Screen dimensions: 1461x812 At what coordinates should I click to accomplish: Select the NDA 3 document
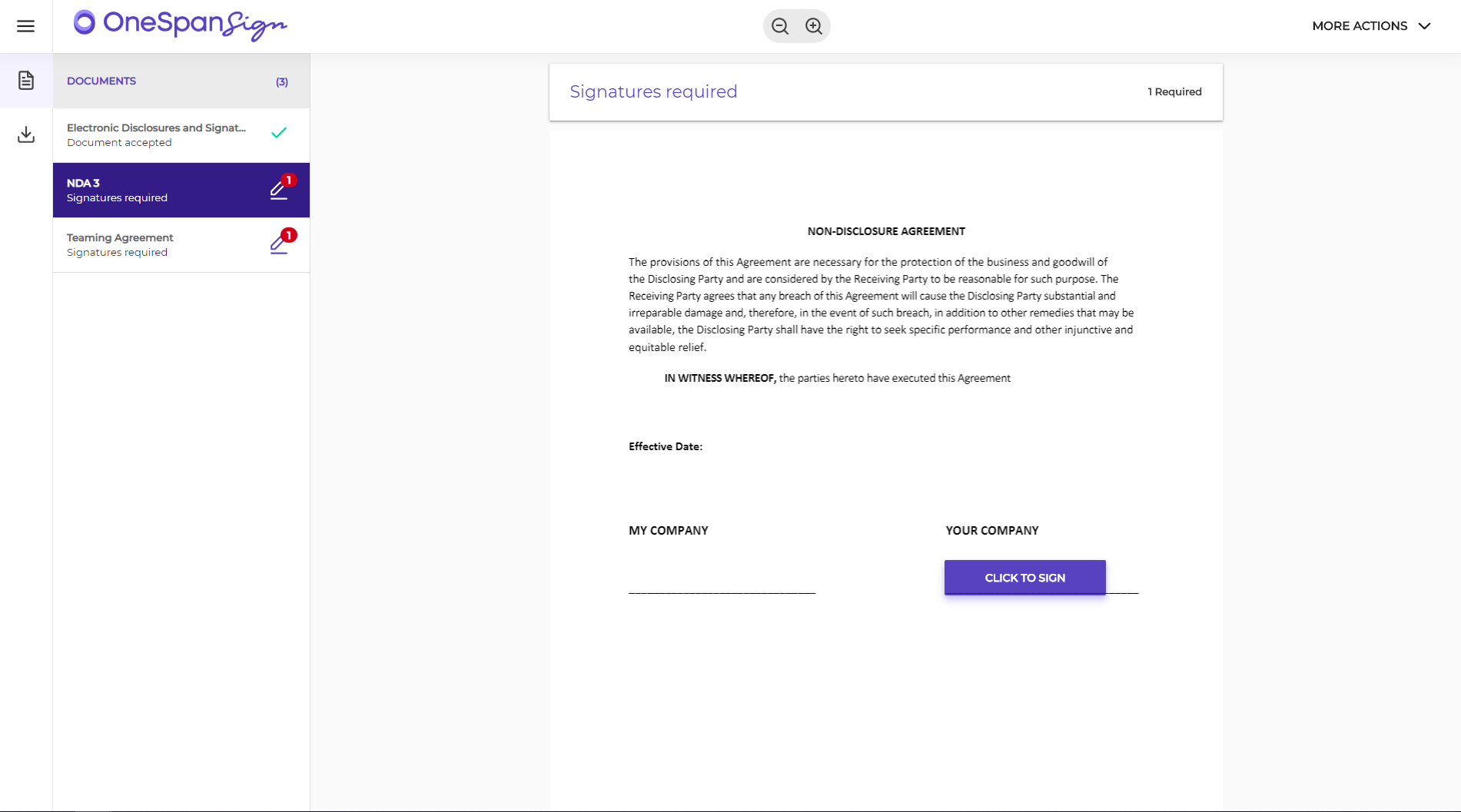pos(154,190)
